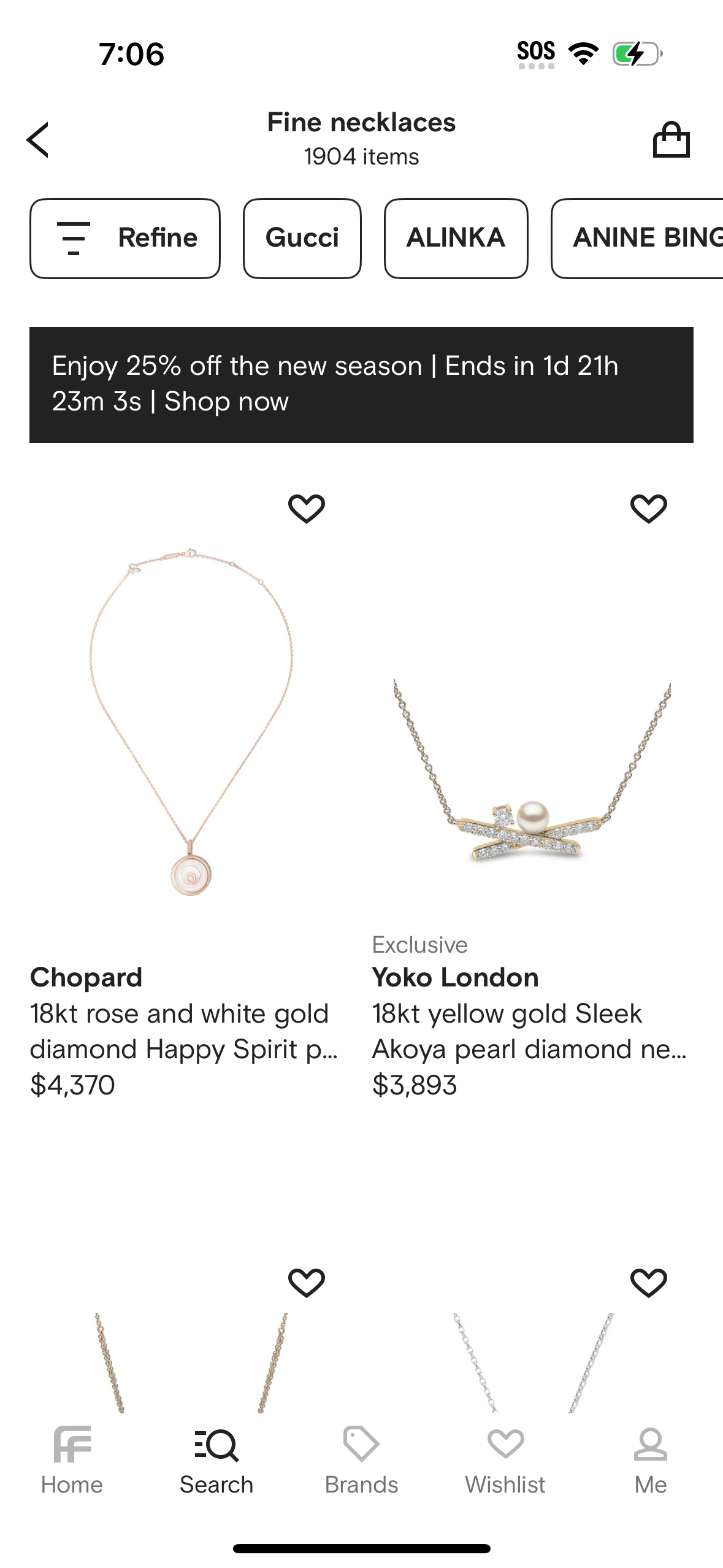723x1568 pixels.
Task: Tap the Yoko London $3,893 price
Action: (x=415, y=1085)
